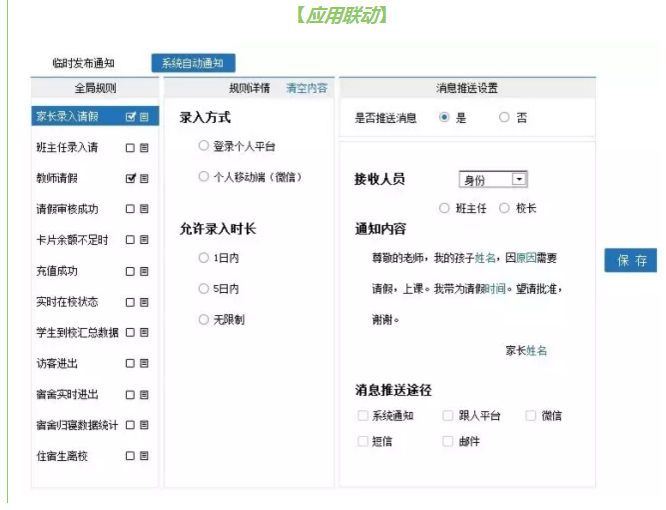
Task: Click the detail icon for 访客进出
Action: click(145, 363)
